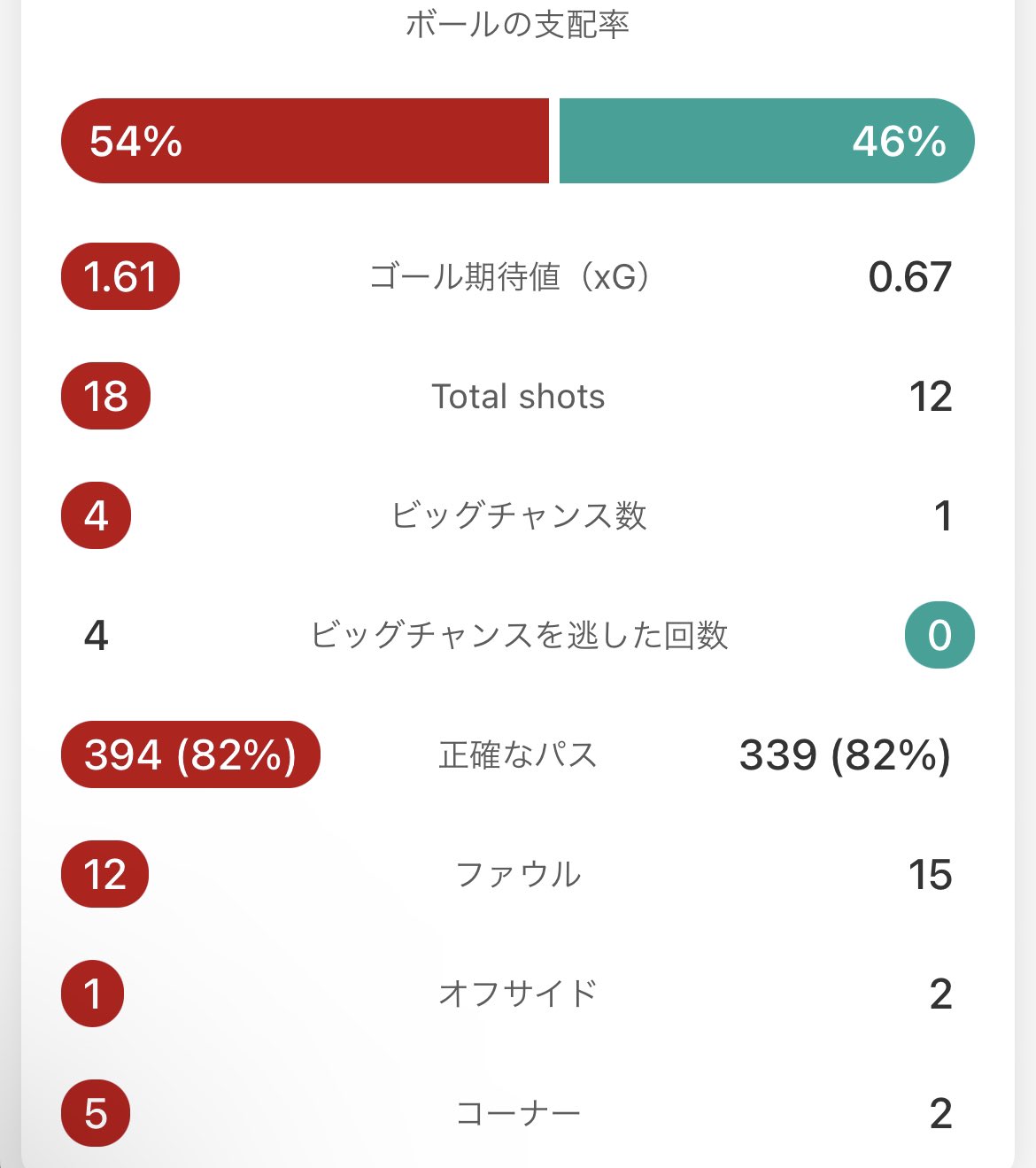Click the teal 46% possession bar
This screenshot has width=1036, height=1168.
(767, 141)
